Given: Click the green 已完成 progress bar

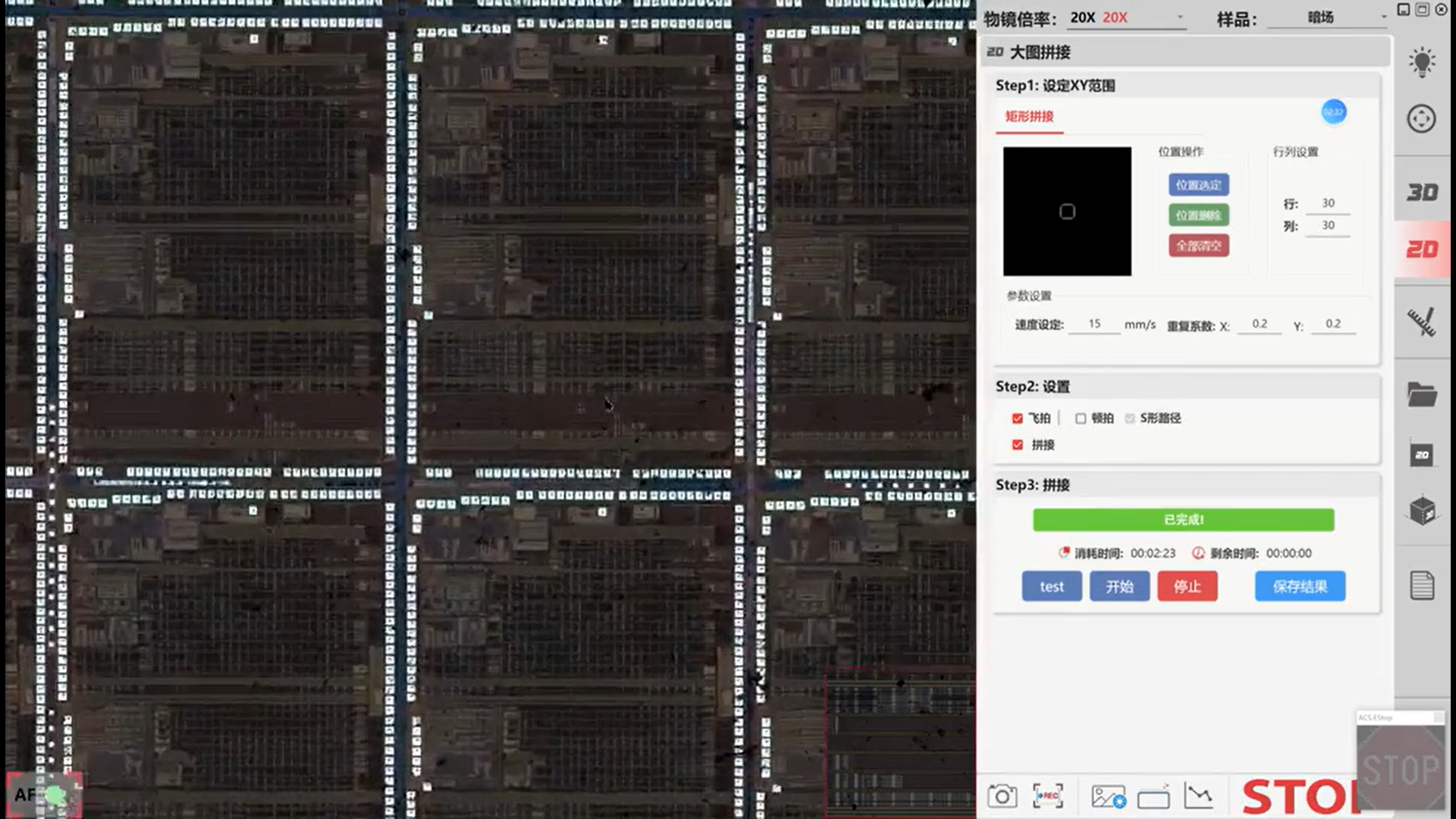Looking at the screenshot, I should point(1183,519).
